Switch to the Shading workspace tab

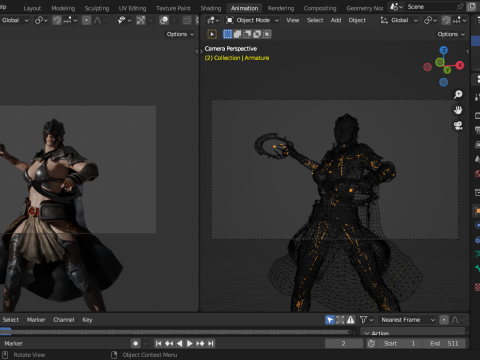[211, 8]
